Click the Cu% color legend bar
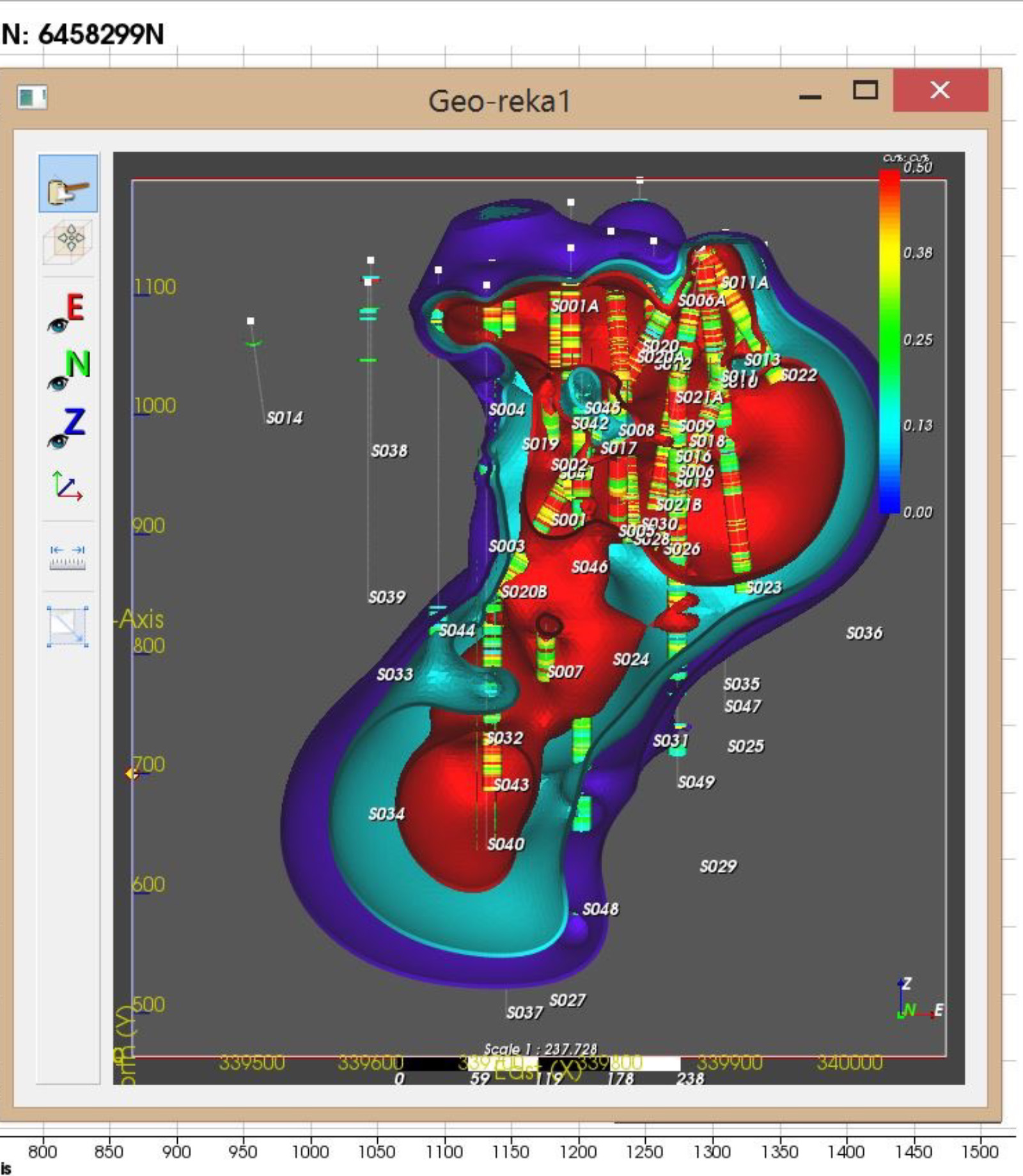Screen dimensions: 1023x1176 pyautogui.click(x=890, y=341)
